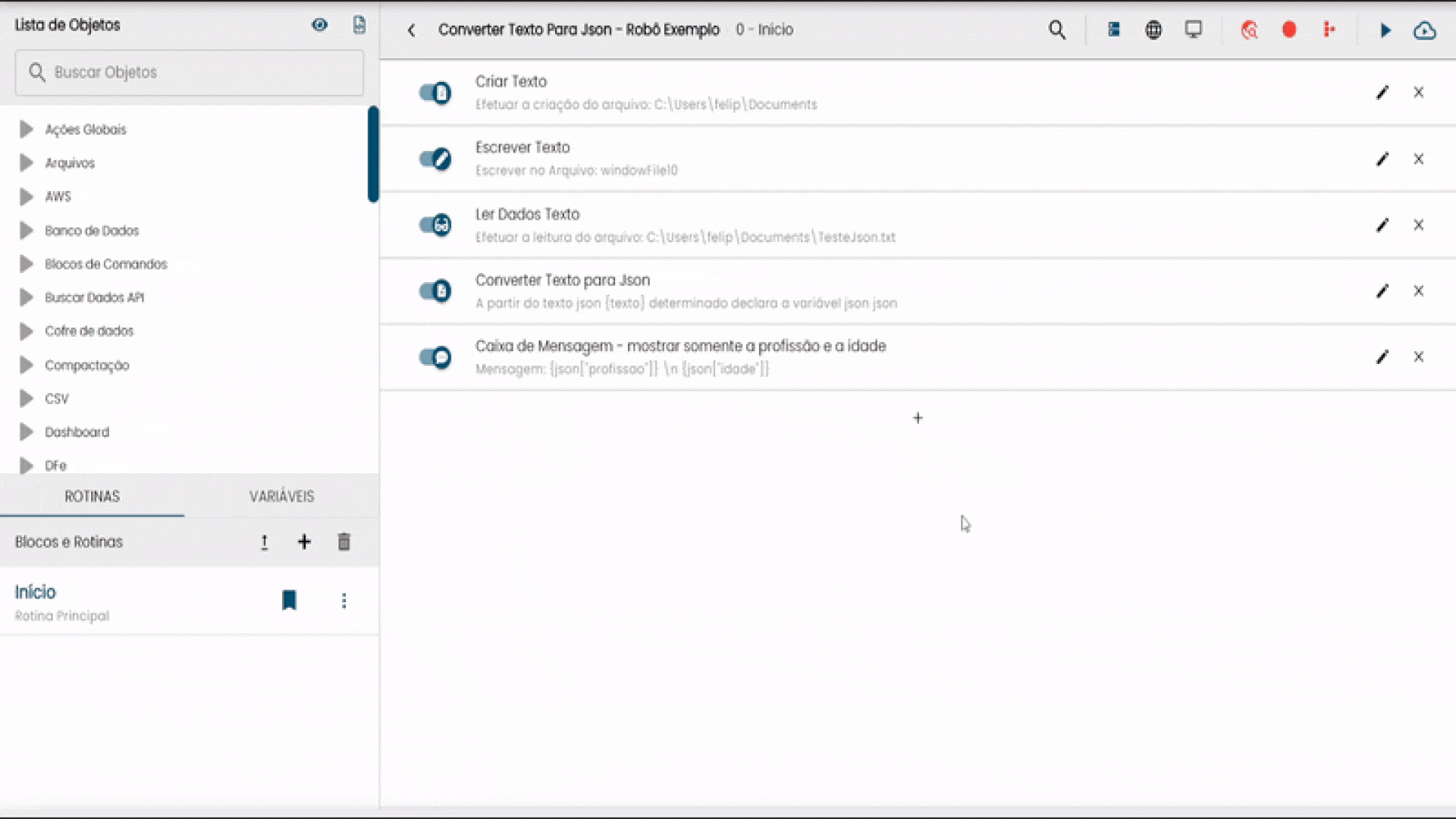Add new step with plus button
The width and height of the screenshot is (1456, 819).
click(x=918, y=418)
